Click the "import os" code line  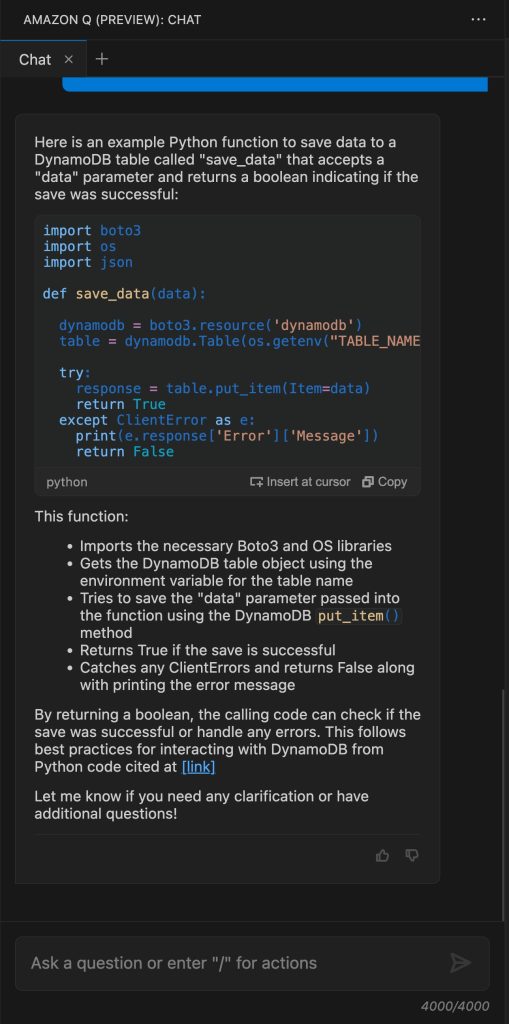[80, 246]
